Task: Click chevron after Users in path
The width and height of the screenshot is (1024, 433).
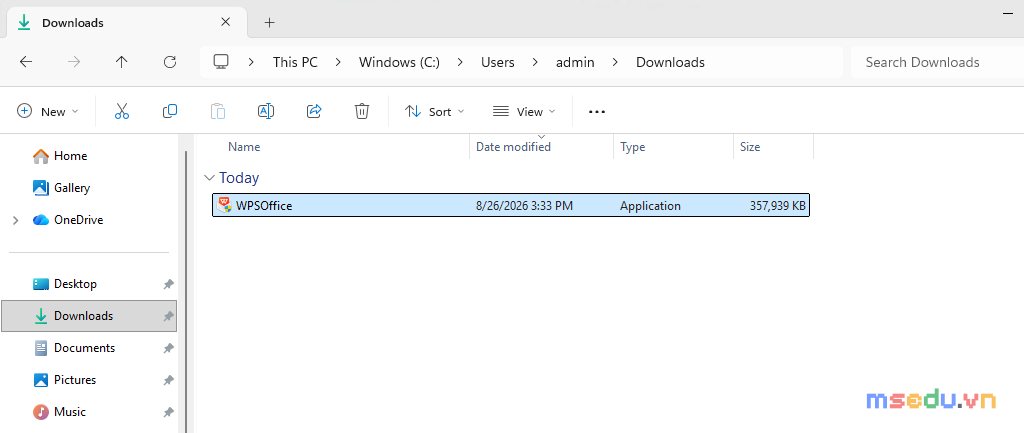Action: 536,62
